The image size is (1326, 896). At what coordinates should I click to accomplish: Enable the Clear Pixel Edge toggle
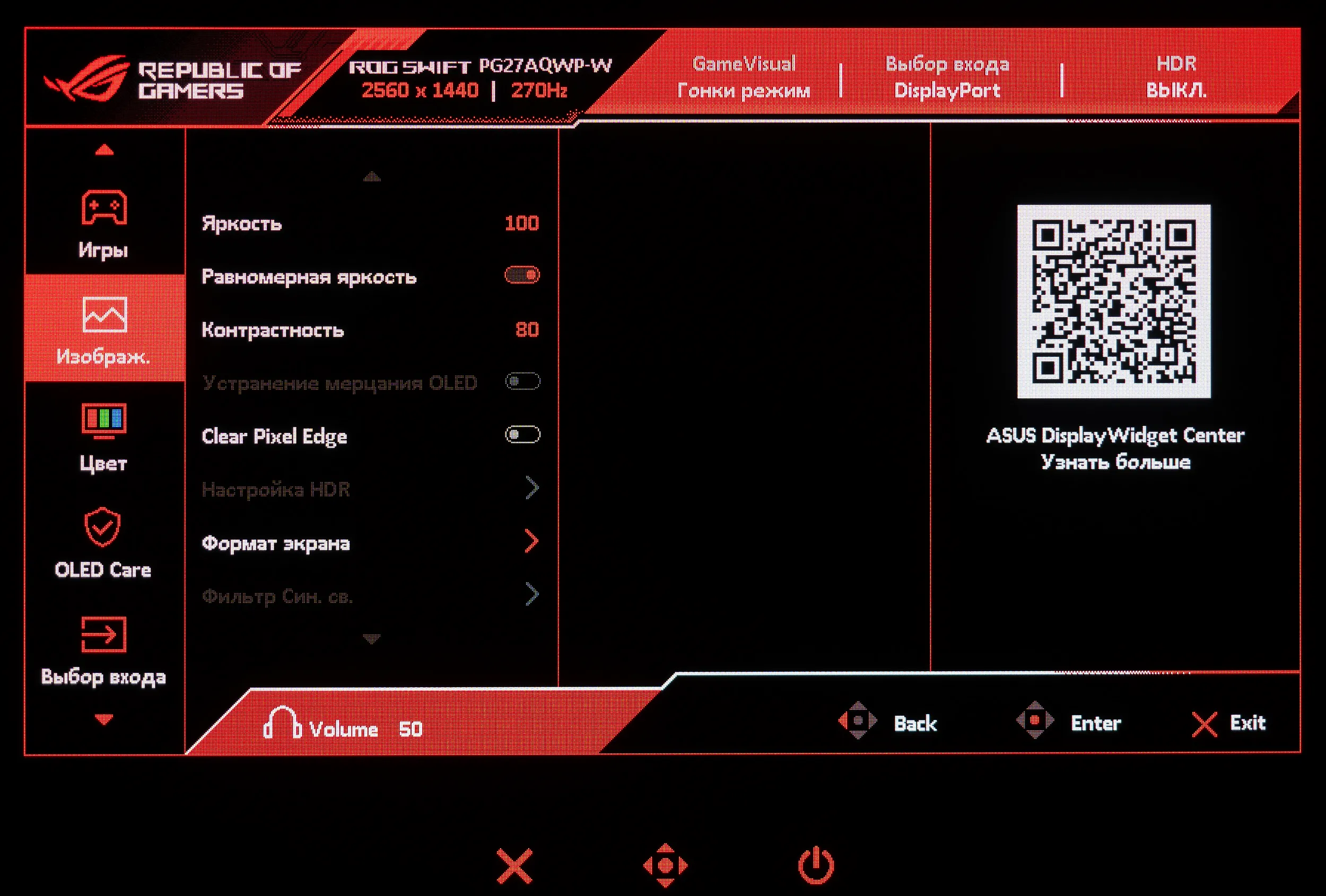pyautogui.click(x=522, y=435)
